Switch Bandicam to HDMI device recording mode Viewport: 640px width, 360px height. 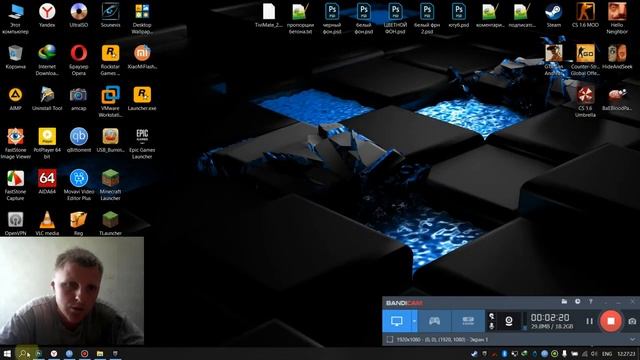click(468, 321)
